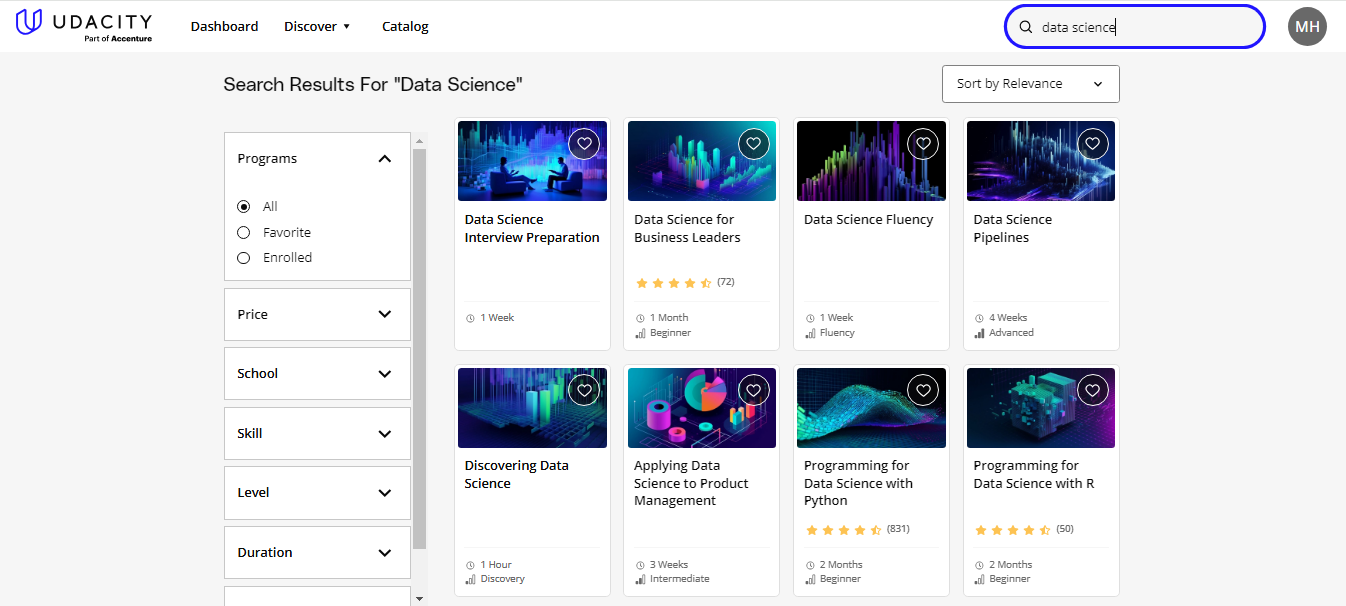
Task: Select the Favorite filter option
Action: 243,231
